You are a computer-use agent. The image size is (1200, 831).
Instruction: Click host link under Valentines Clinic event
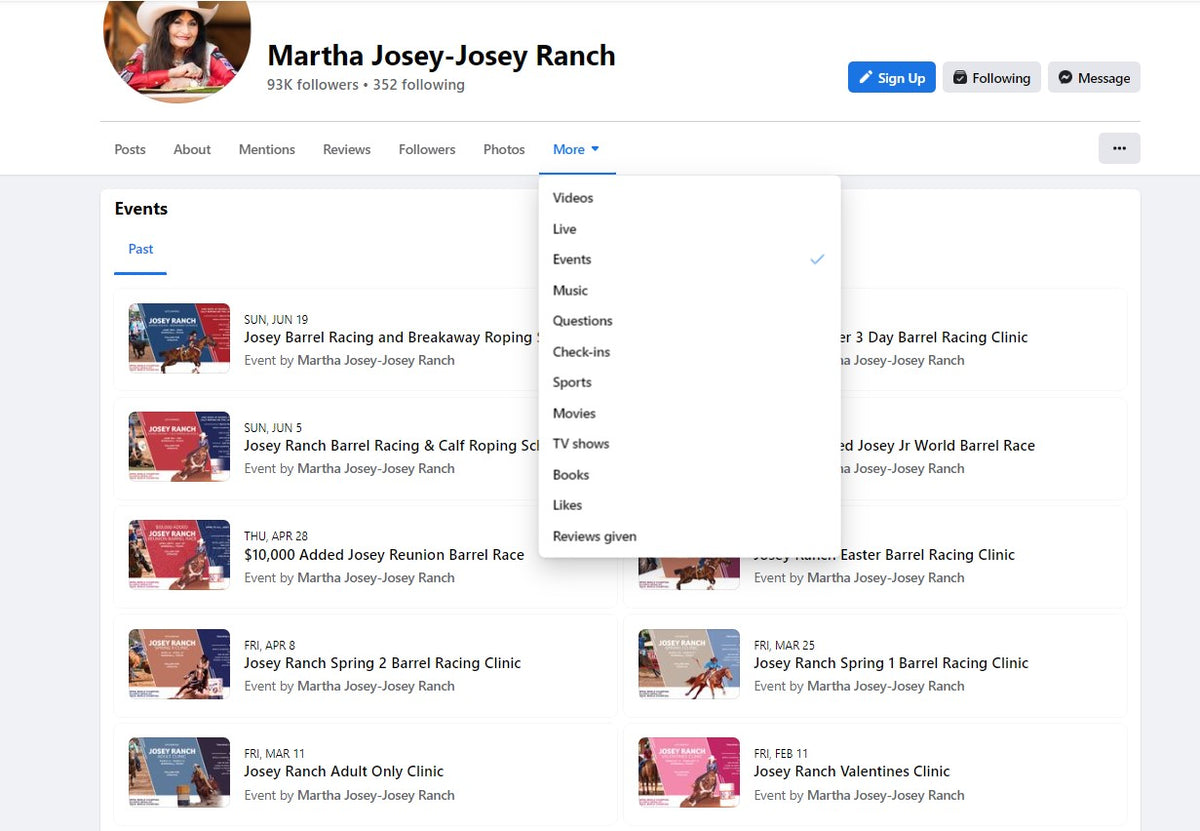click(x=886, y=795)
